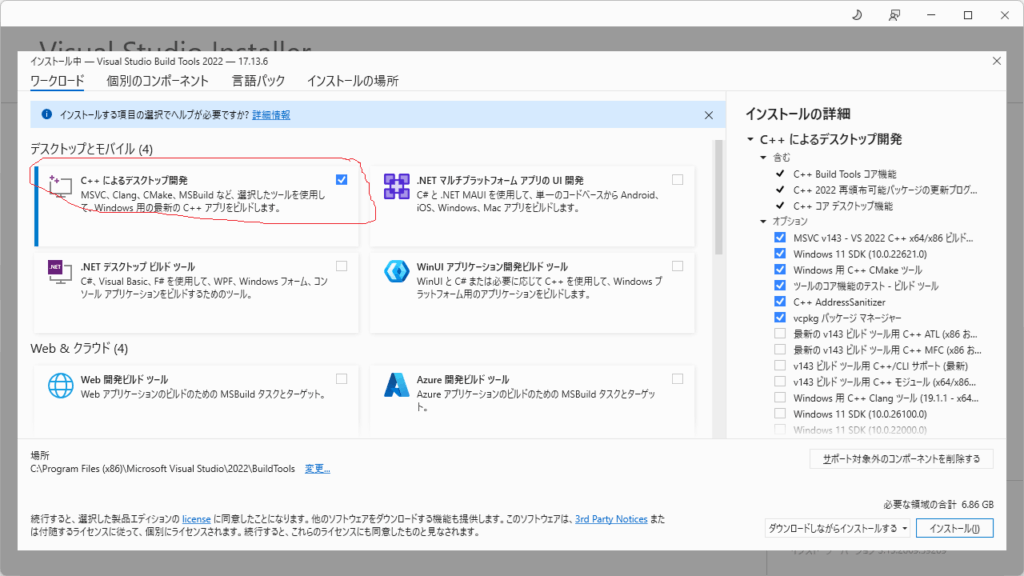Viewport: 1024px width, 576px height.
Task: Collapse the 含む section
Action: click(x=763, y=157)
